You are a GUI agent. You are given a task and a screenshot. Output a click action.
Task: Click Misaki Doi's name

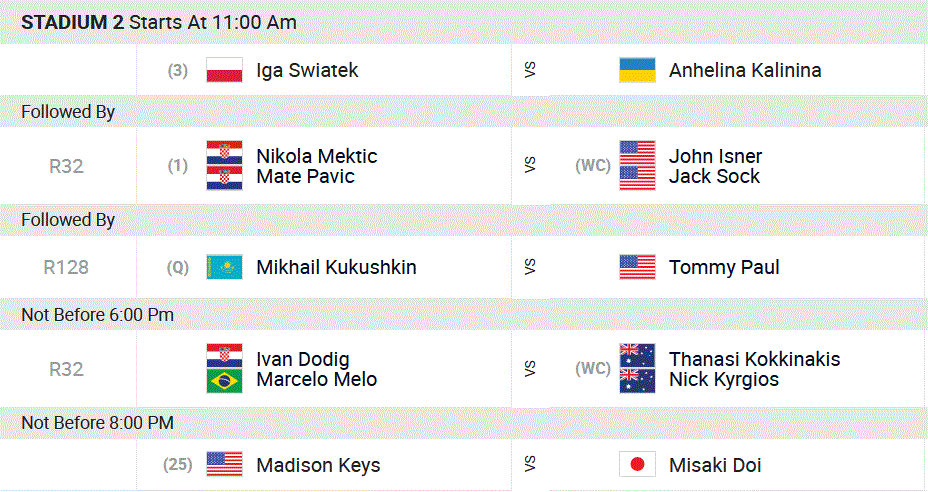(715, 465)
